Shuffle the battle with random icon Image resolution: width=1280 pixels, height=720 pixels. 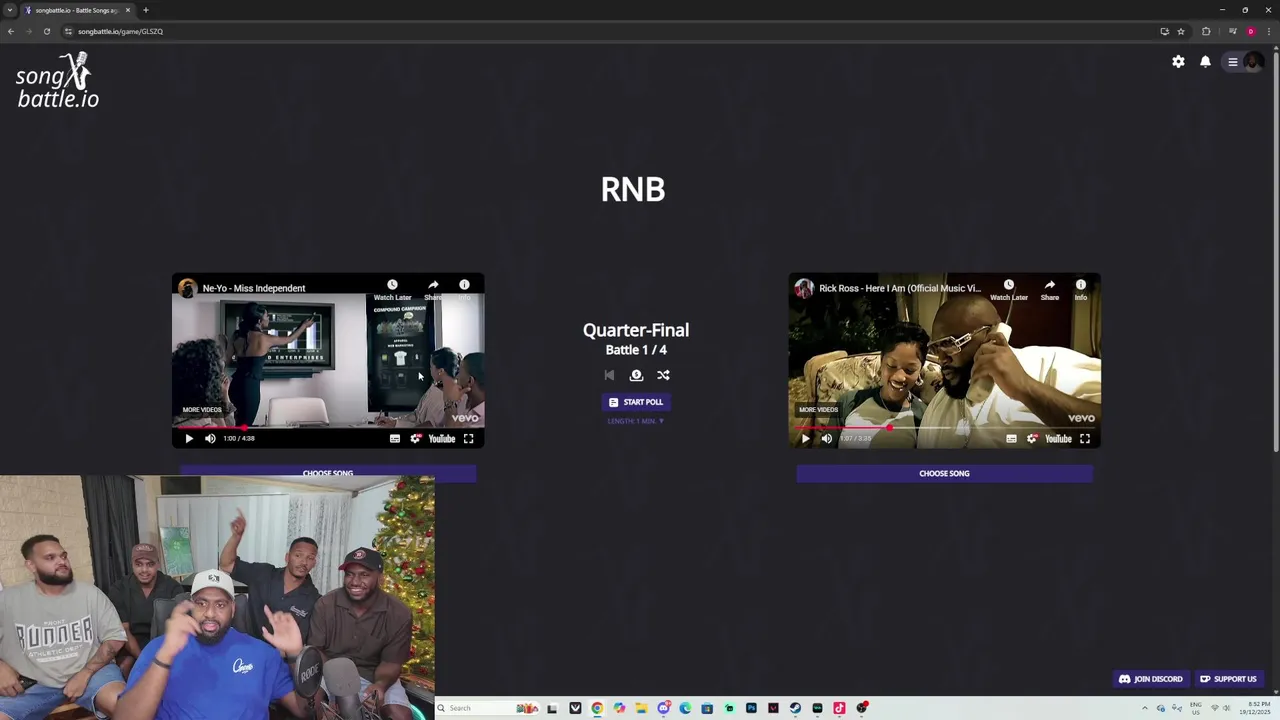click(663, 375)
